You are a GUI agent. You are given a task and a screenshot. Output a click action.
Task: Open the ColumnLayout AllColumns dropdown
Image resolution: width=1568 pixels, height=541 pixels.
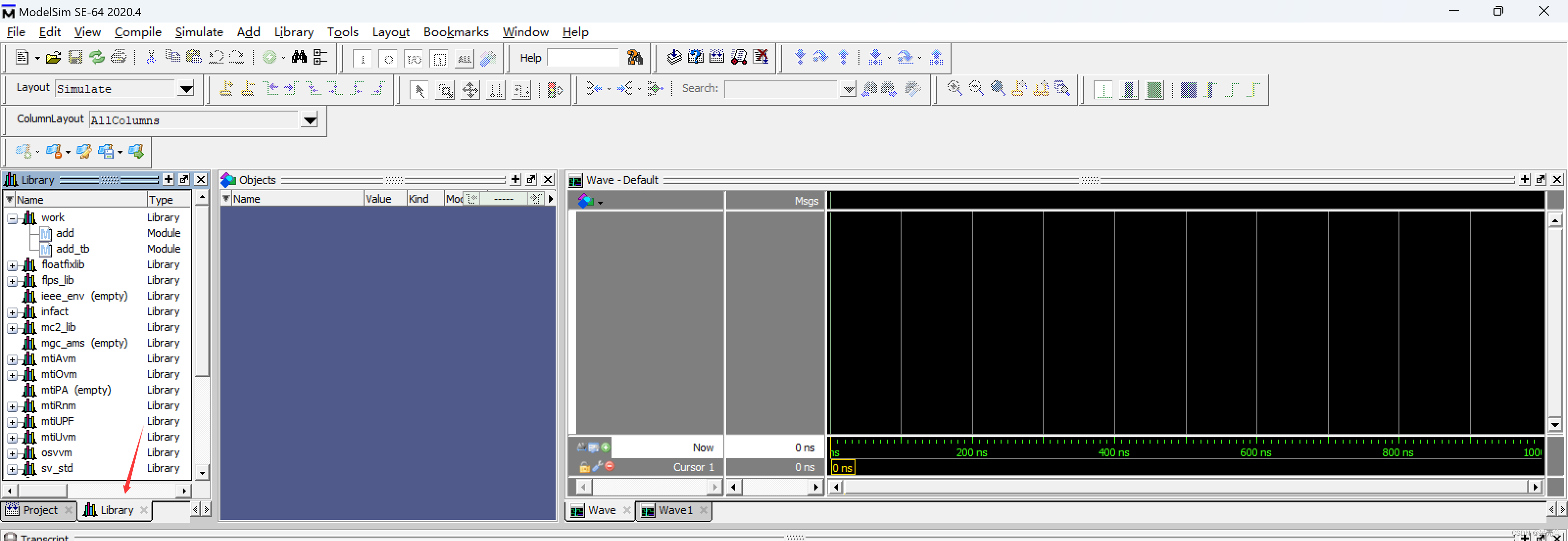pos(310,120)
